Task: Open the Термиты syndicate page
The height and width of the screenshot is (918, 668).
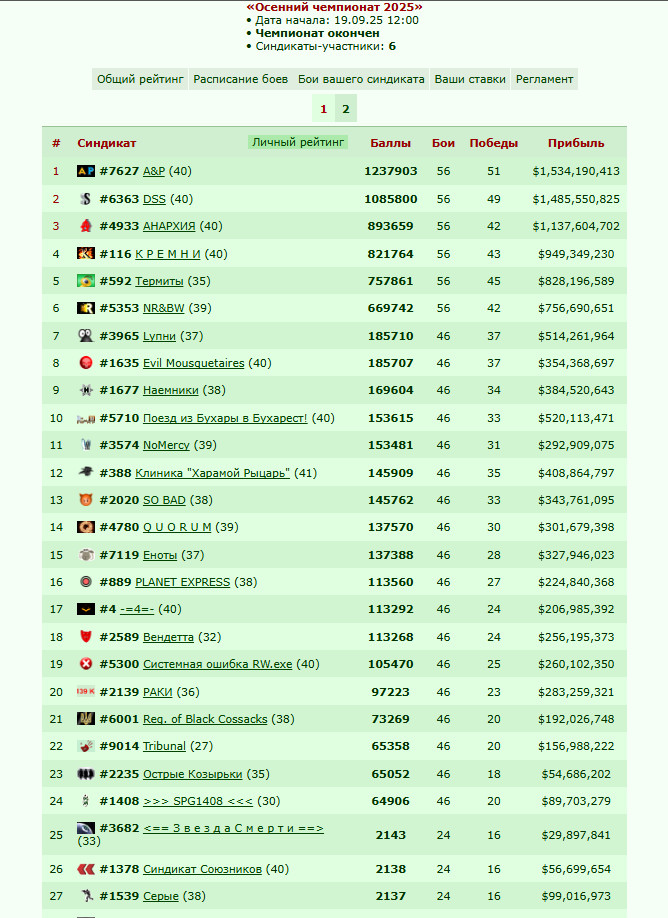Action: coord(159,281)
